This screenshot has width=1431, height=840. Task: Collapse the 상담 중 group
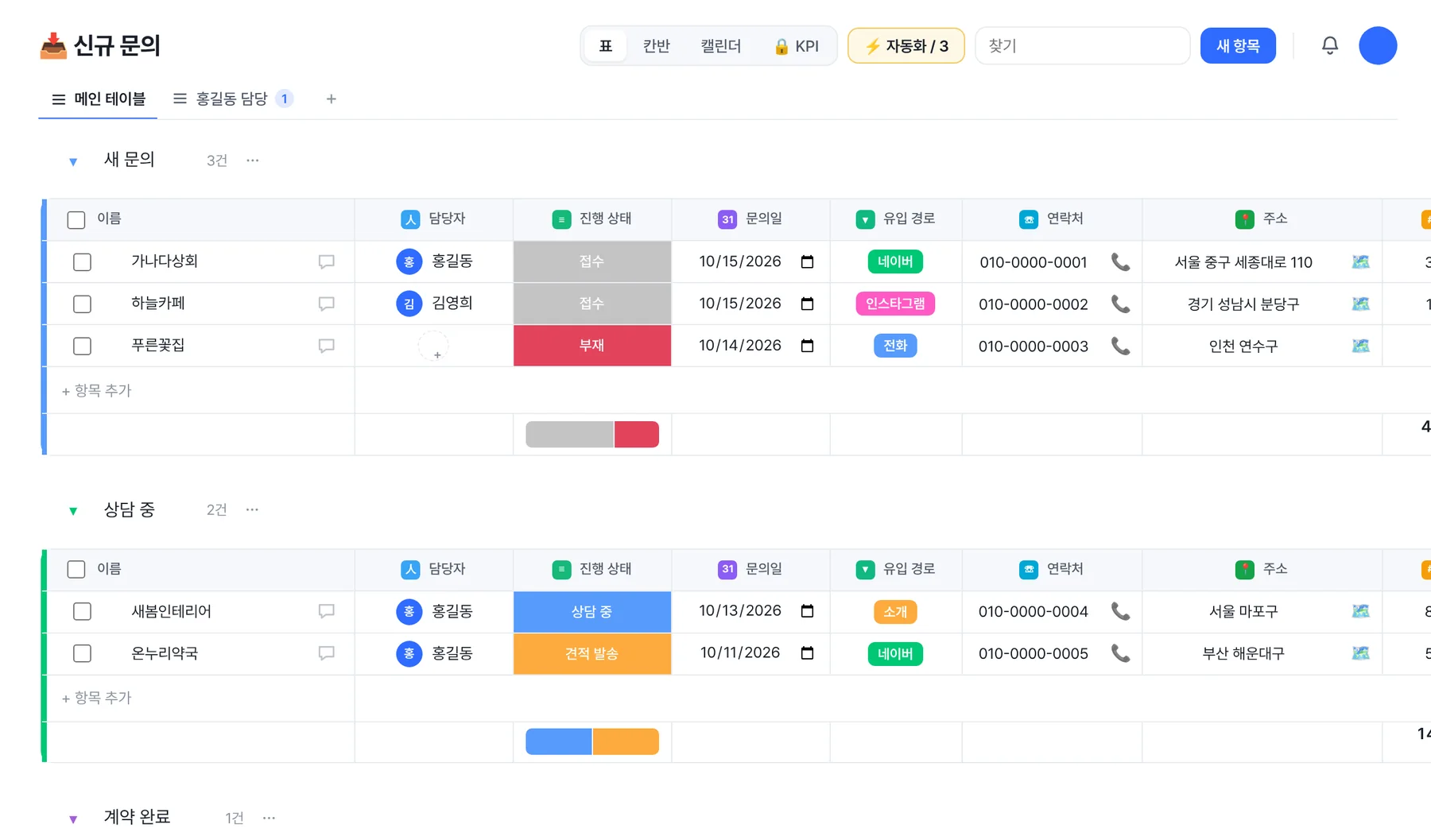click(x=73, y=511)
